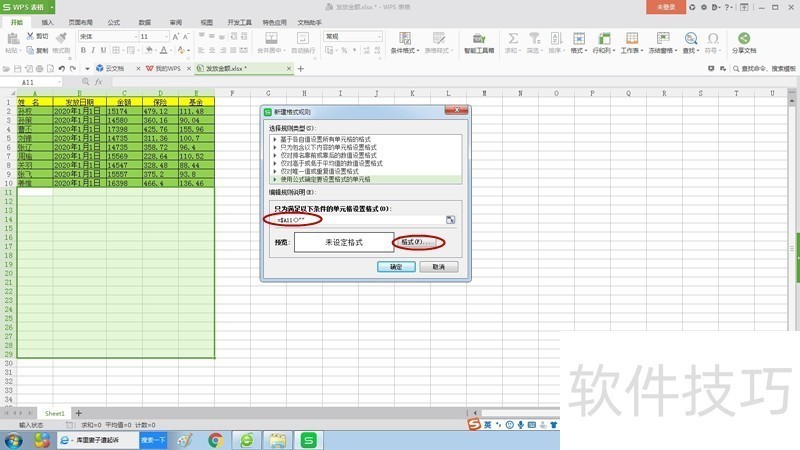Click 确定 OK in rule dialog

(396, 267)
